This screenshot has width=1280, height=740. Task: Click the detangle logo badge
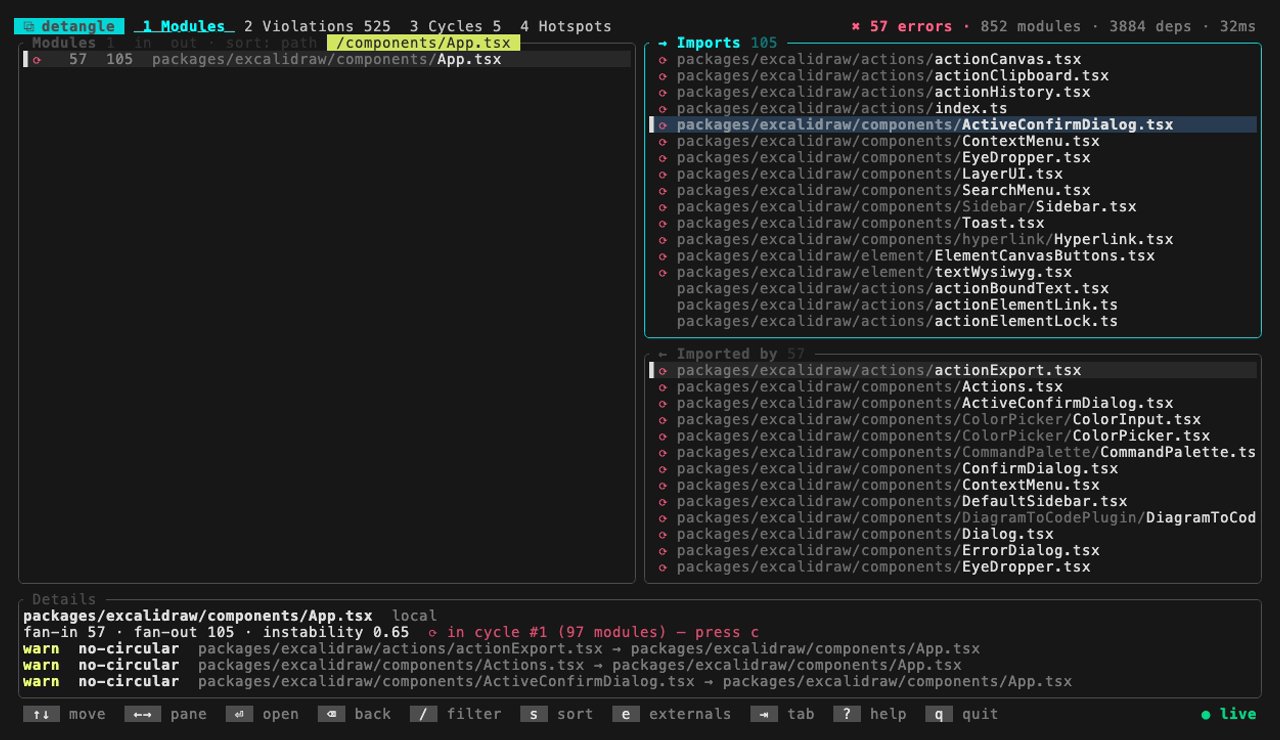pos(69,26)
